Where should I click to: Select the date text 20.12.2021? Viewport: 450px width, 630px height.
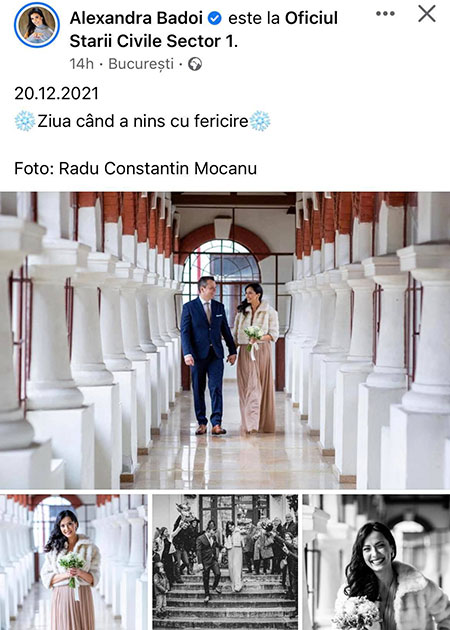point(57,93)
